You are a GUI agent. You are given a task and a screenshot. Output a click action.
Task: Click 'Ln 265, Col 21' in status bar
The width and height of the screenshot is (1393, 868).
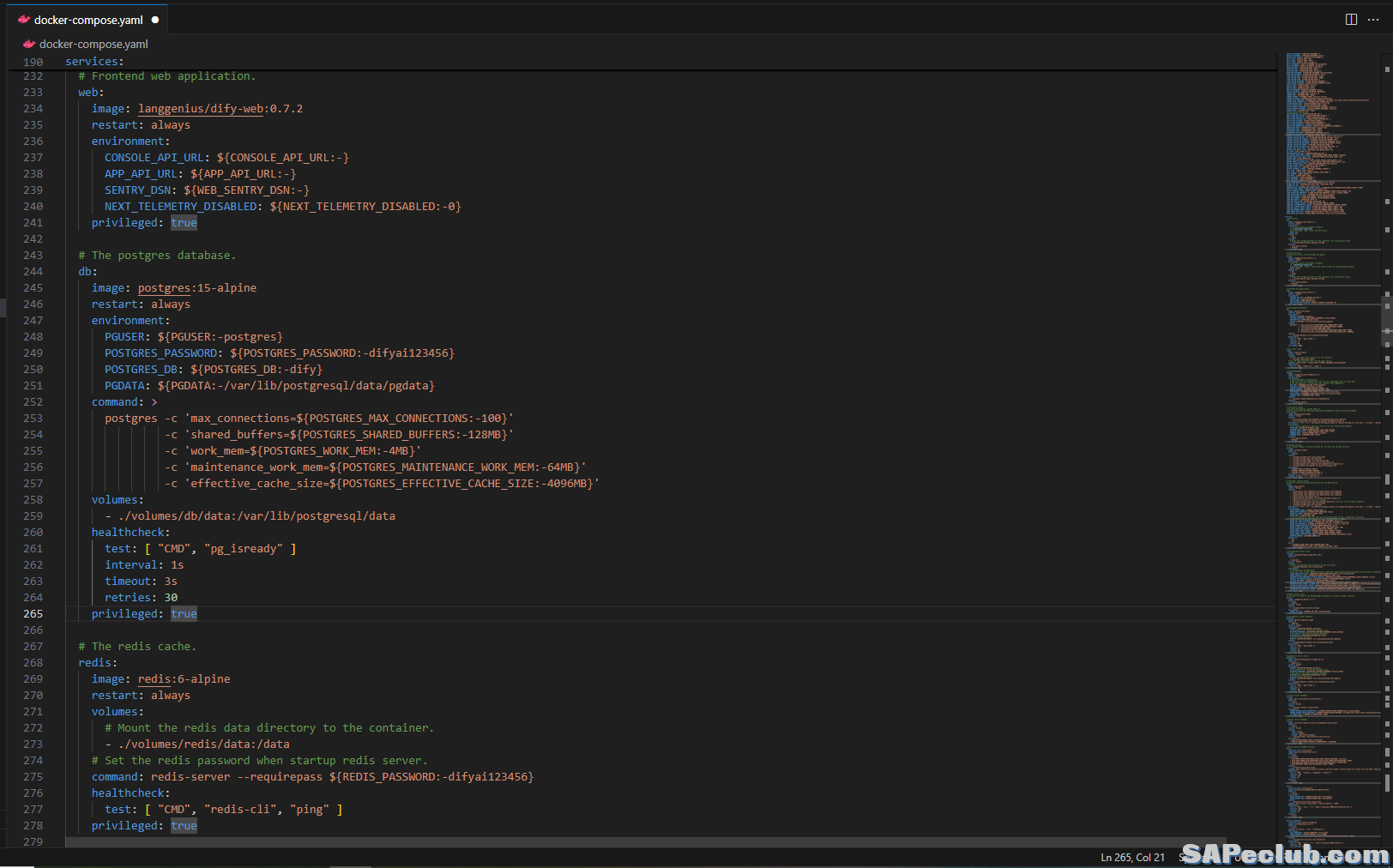pyautogui.click(x=1132, y=858)
